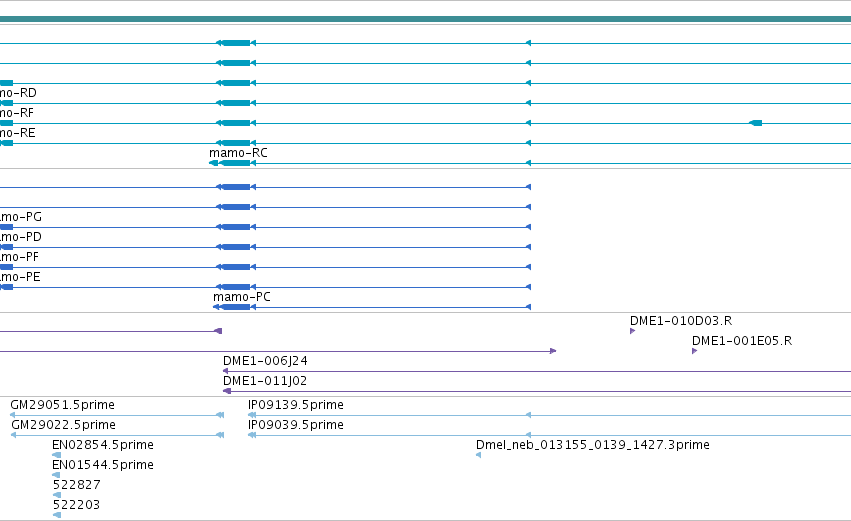The width and height of the screenshot is (851, 521).
Task: Select the 522203 feature label
Action: (x=76, y=505)
